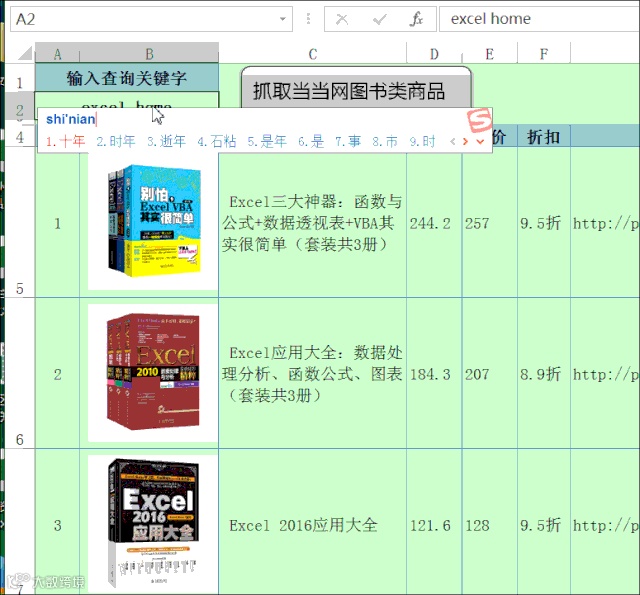Choose candidate 7.事
Viewport: 640px width, 595px height.
(348, 141)
